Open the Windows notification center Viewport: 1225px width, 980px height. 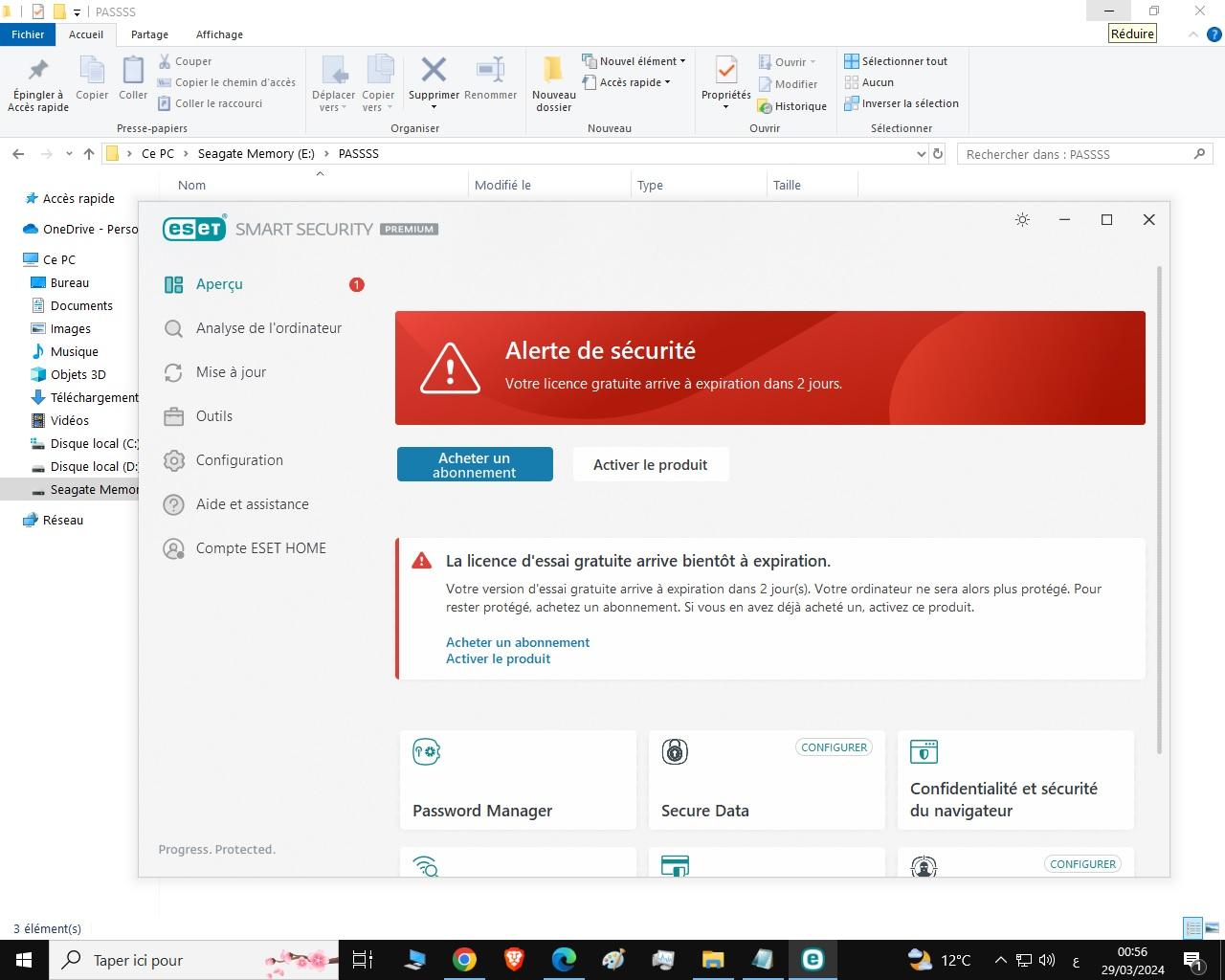tap(1193, 960)
